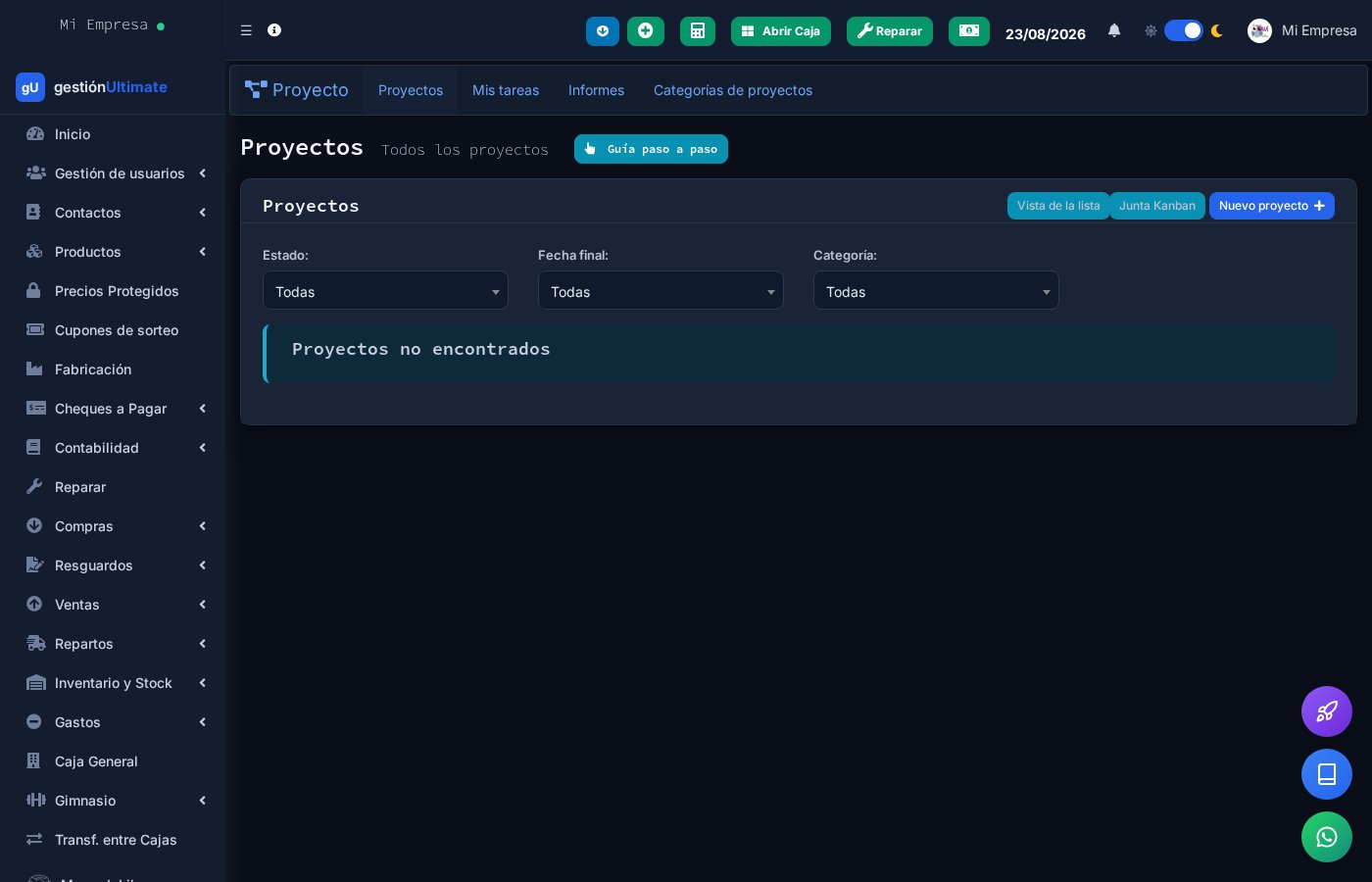Expand the Ventas sidebar menu
1372x882 pixels.
(x=113, y=605)
